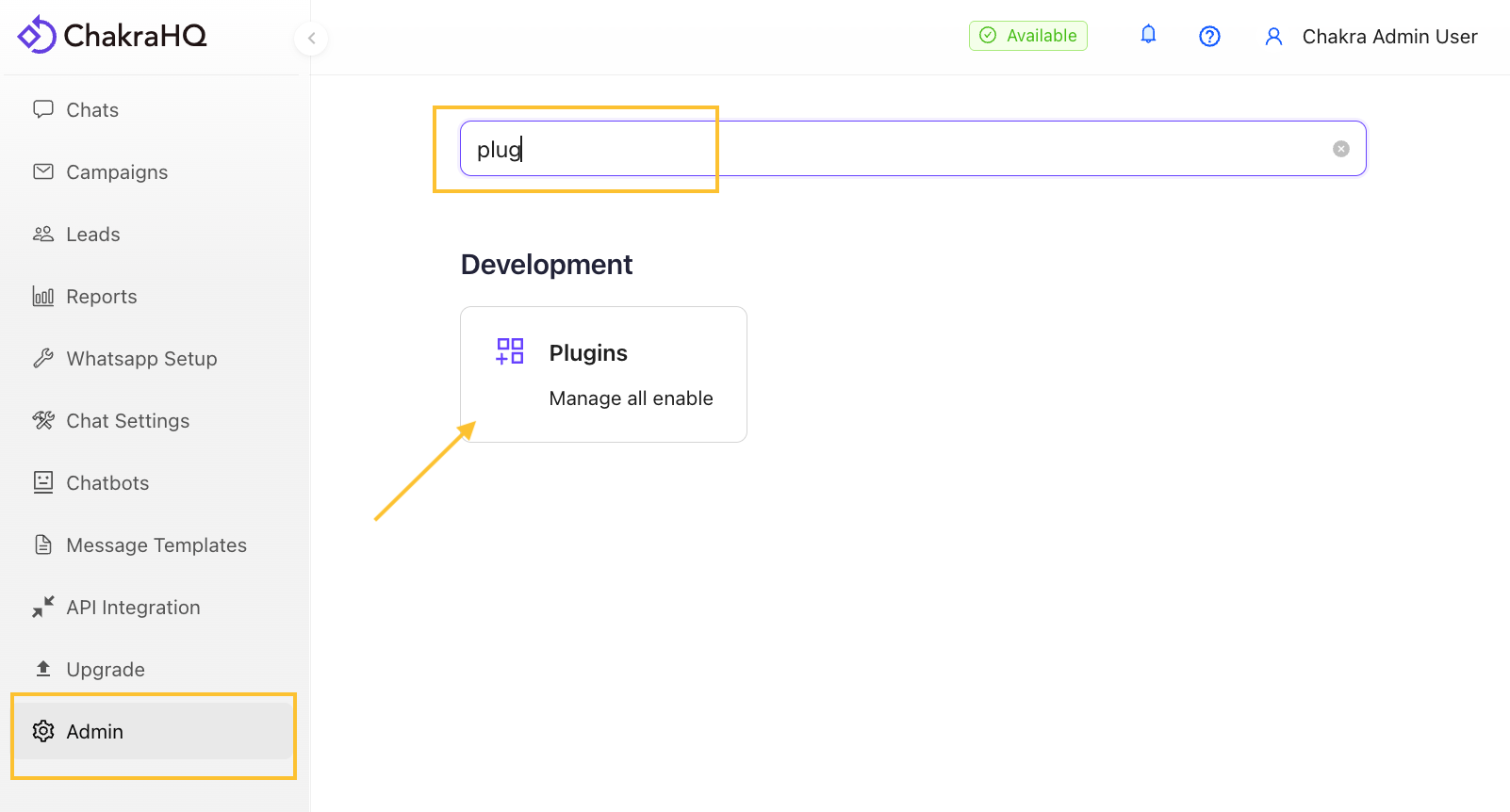Click the Leads people icon
The height and width of the screenshot is (812, 1510).
click(43, 235)
